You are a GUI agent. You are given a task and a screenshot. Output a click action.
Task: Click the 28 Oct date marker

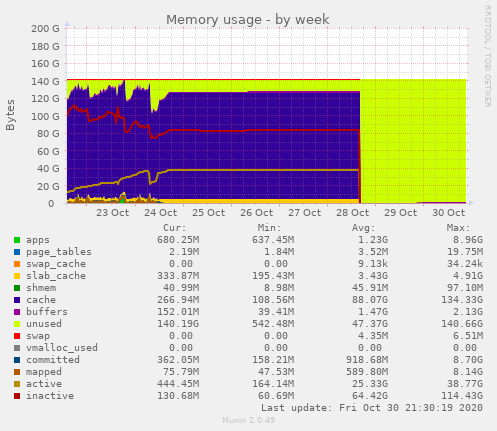click(352, 213)
